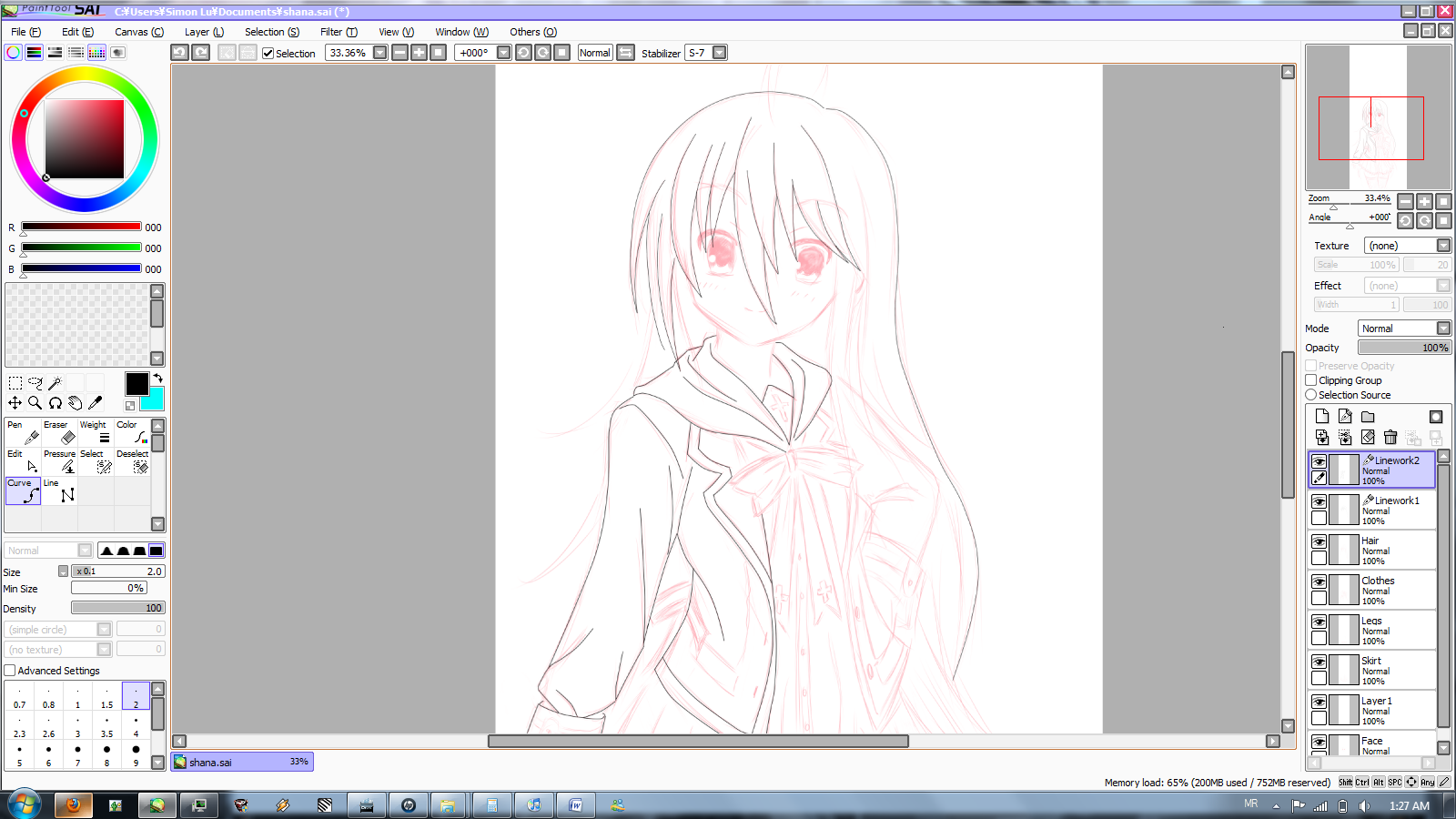
Task: Swap foreground and background colors
Action: 158,379
